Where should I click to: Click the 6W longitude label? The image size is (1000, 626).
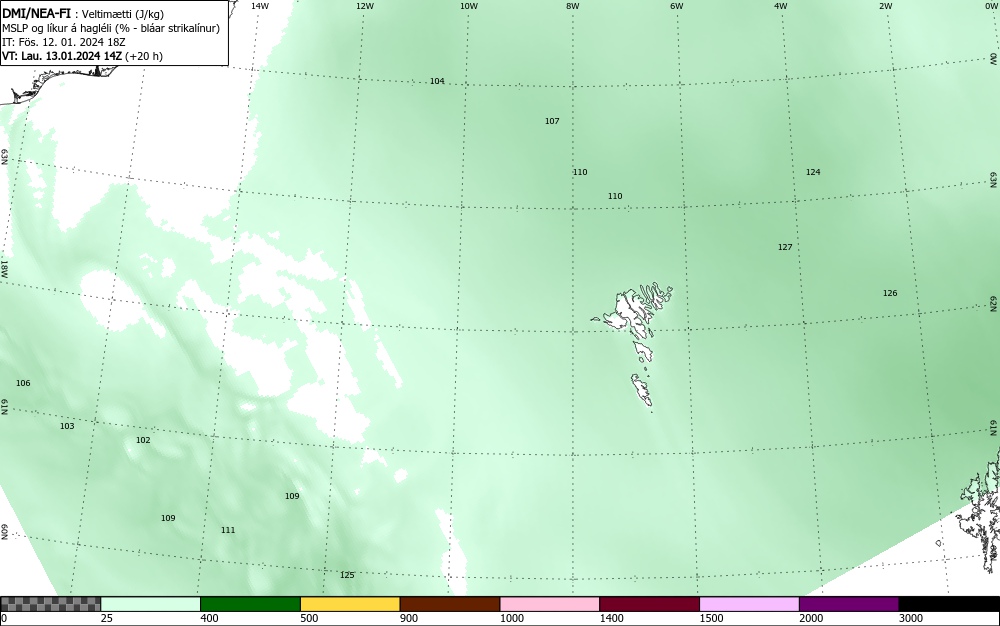click(677, 6)
